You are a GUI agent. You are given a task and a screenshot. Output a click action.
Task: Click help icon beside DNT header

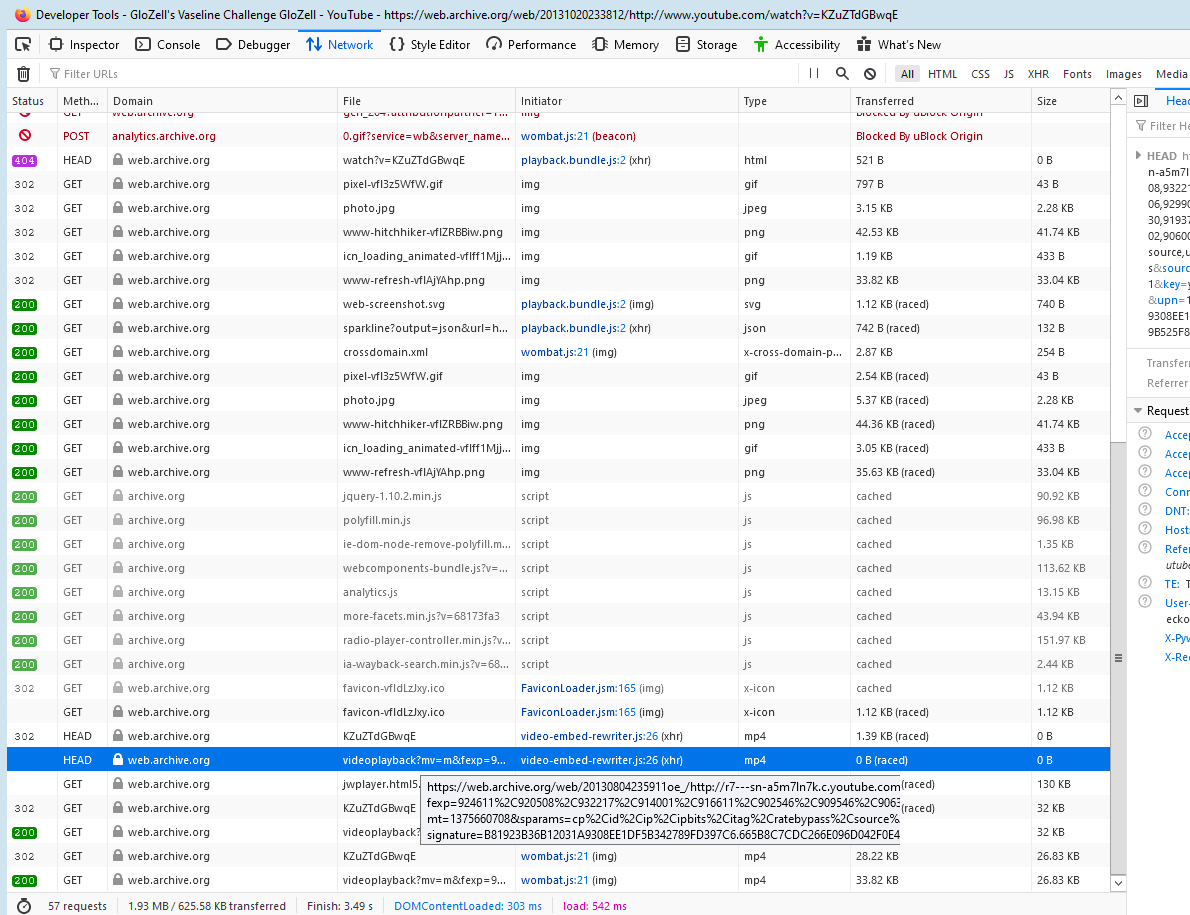click(1145, 511)
